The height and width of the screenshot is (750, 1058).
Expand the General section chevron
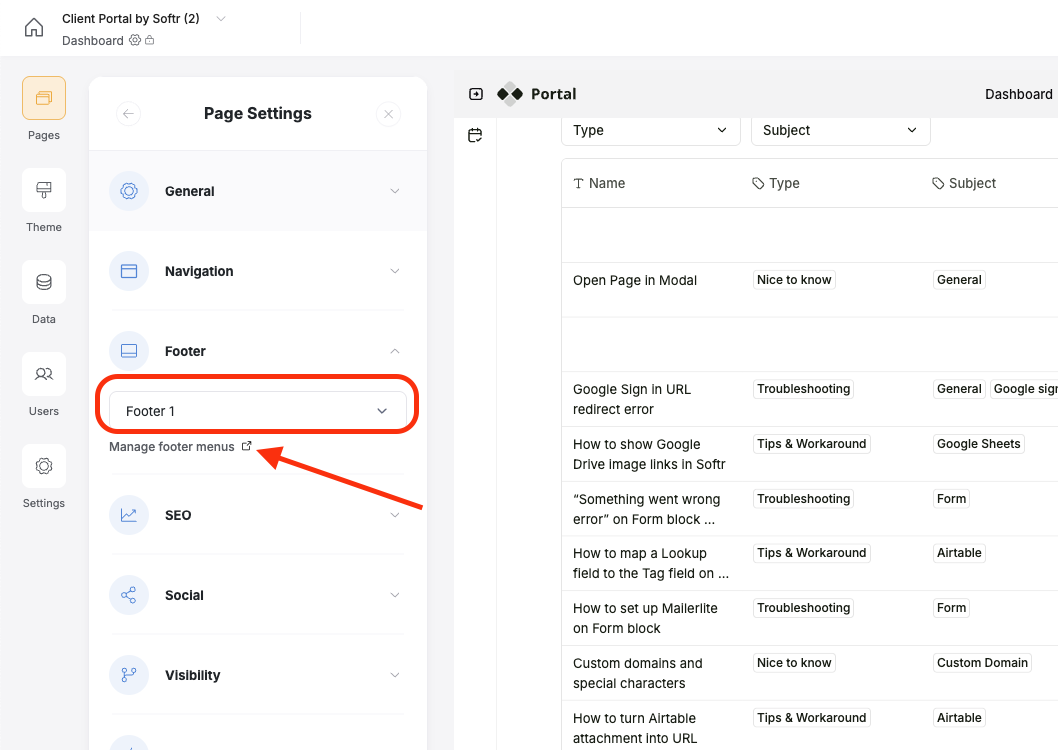point(395,191)
